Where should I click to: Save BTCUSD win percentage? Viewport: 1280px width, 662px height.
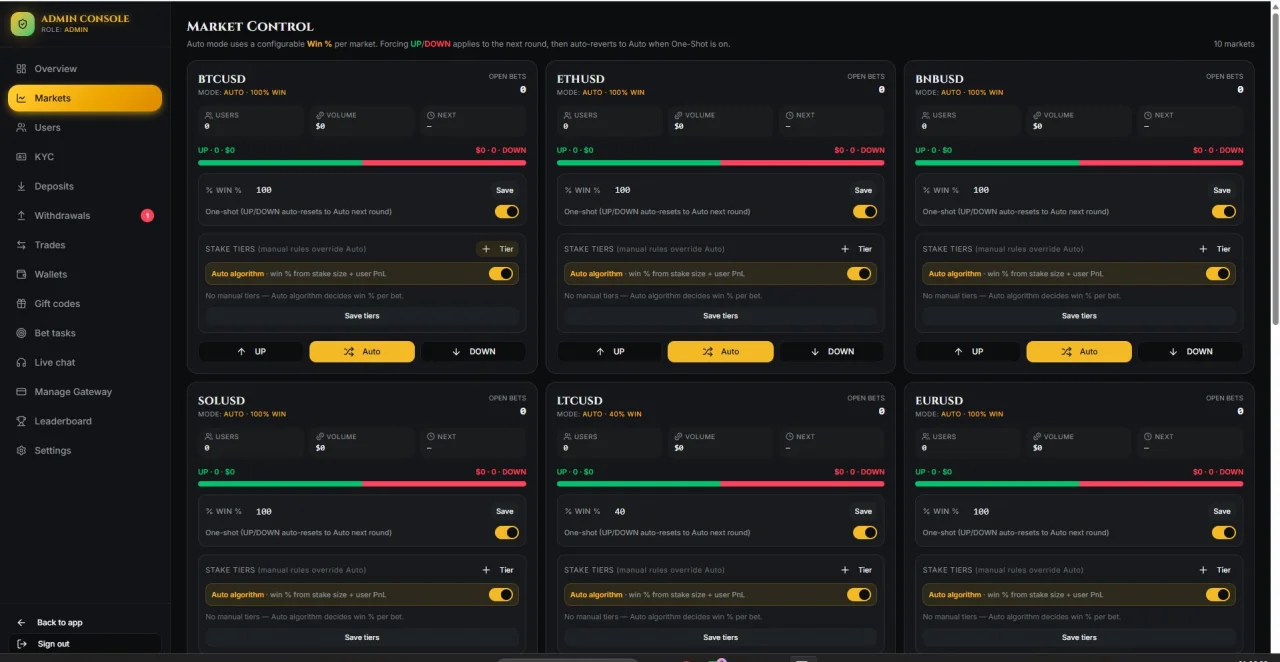[505, 190]
